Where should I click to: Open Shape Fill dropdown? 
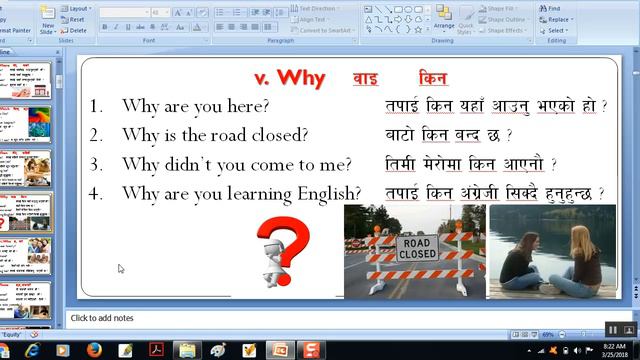pyautogui.click(x=497, y=9)
